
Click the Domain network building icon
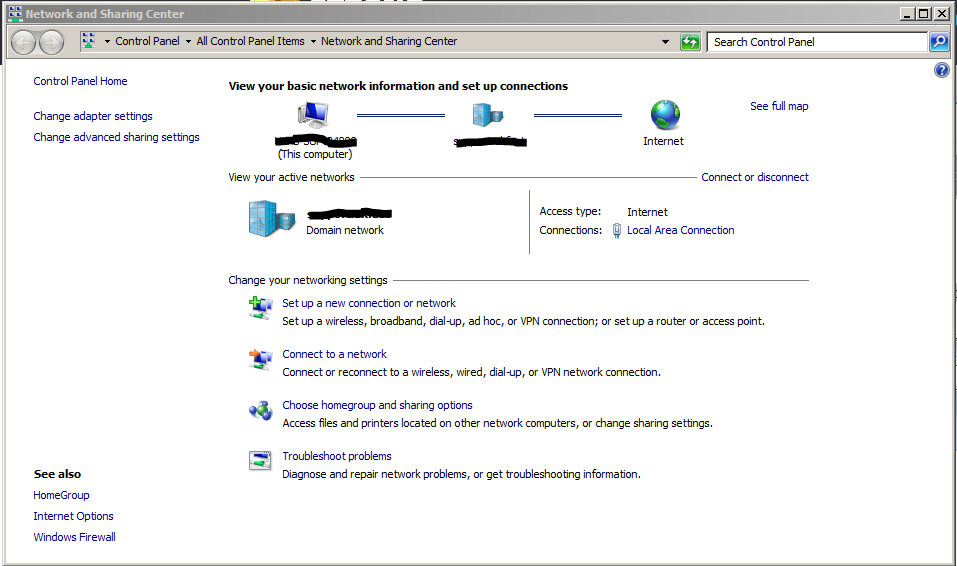271,217
